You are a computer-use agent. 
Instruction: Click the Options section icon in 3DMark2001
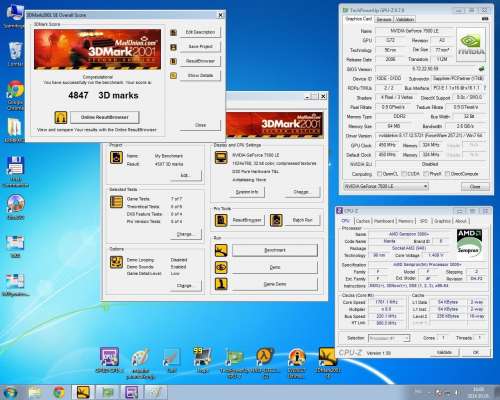[116, 262]
